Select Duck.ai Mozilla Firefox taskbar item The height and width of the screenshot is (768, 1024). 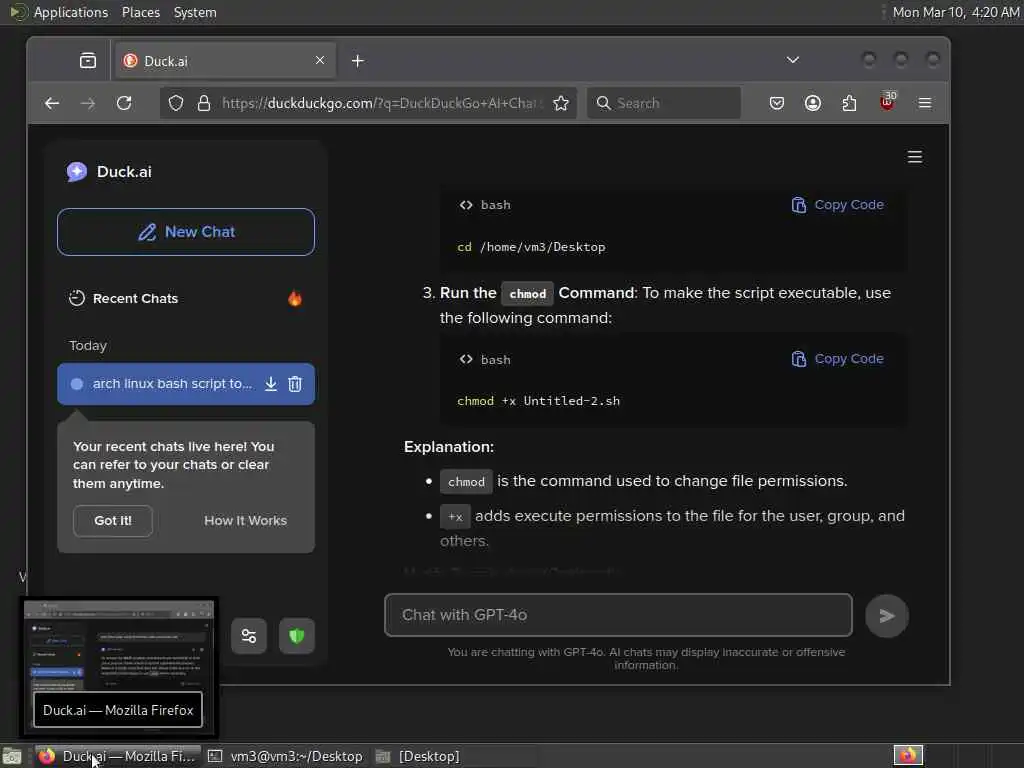pos(118,756)
